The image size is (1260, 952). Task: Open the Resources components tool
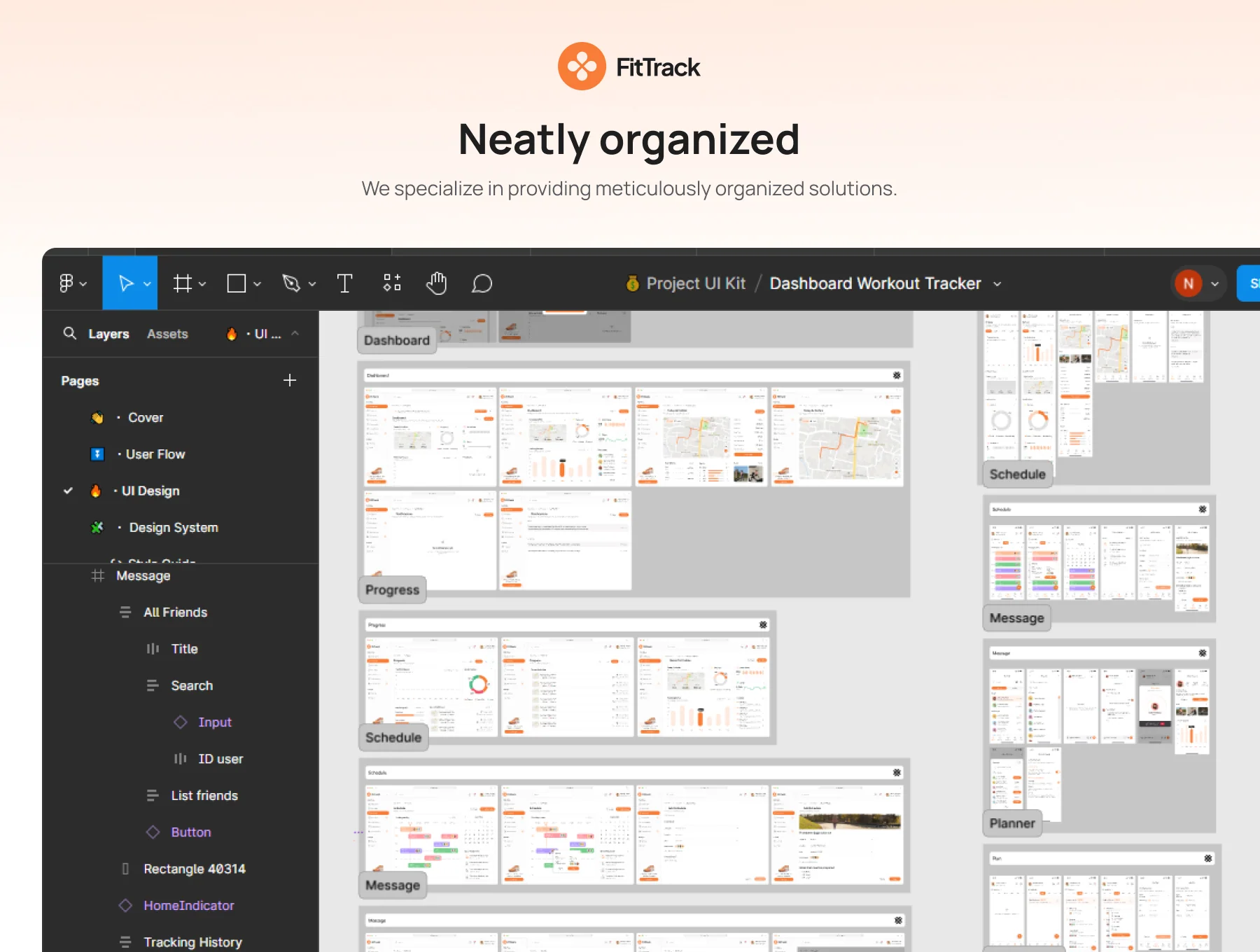(392, 283)
